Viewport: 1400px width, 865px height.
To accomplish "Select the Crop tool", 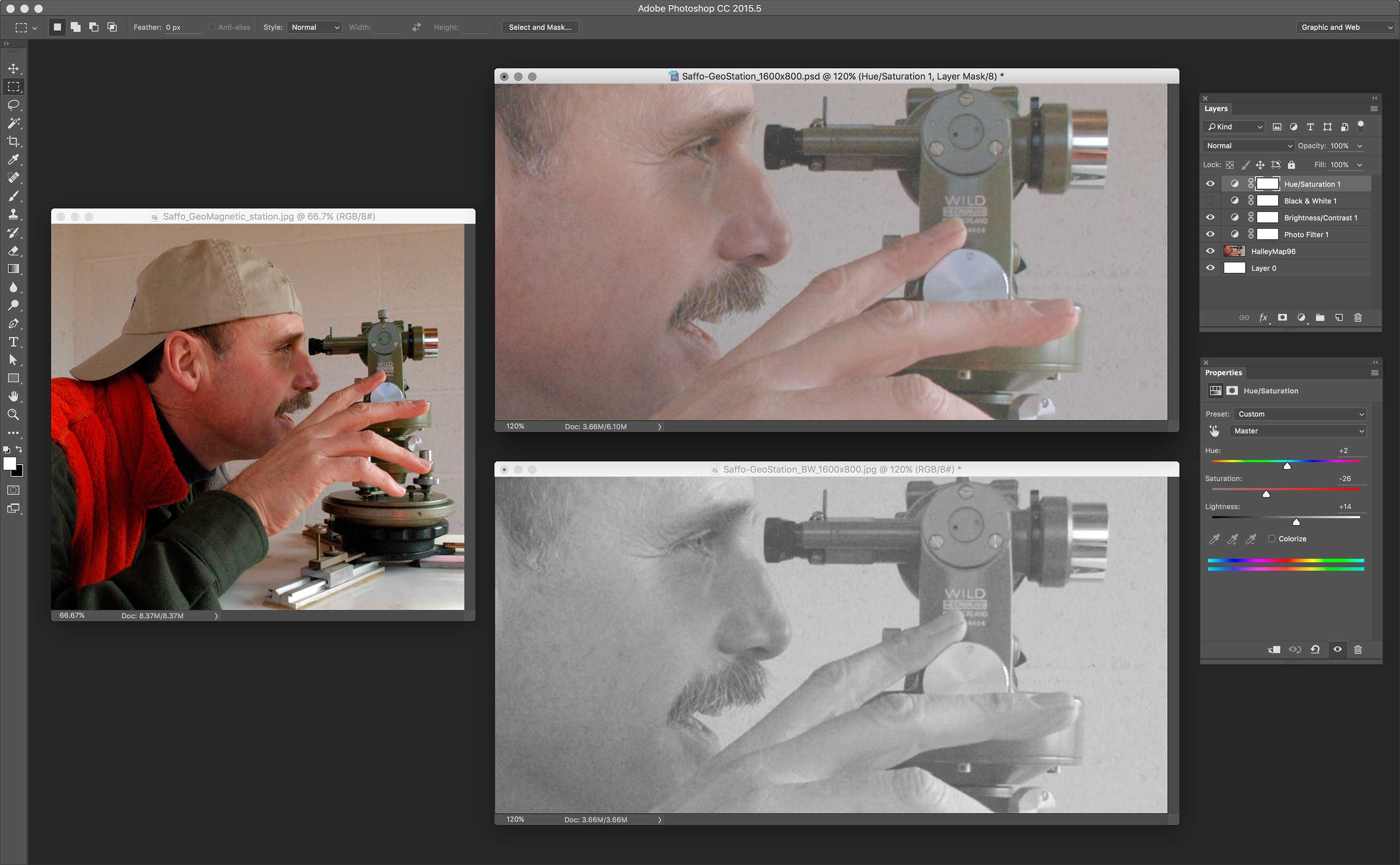I will click(13, 141).
